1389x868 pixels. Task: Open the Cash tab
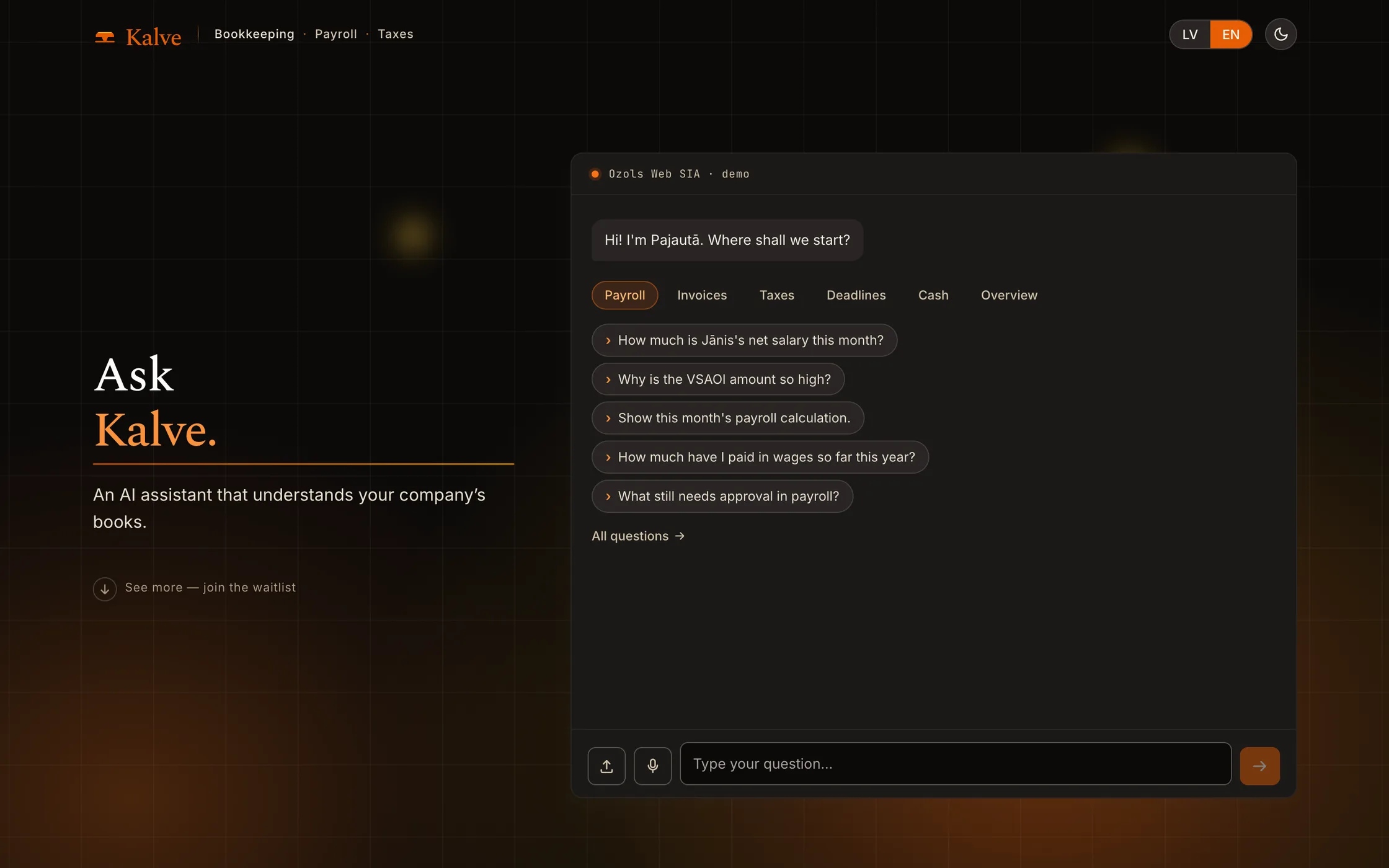click(933, 295)
